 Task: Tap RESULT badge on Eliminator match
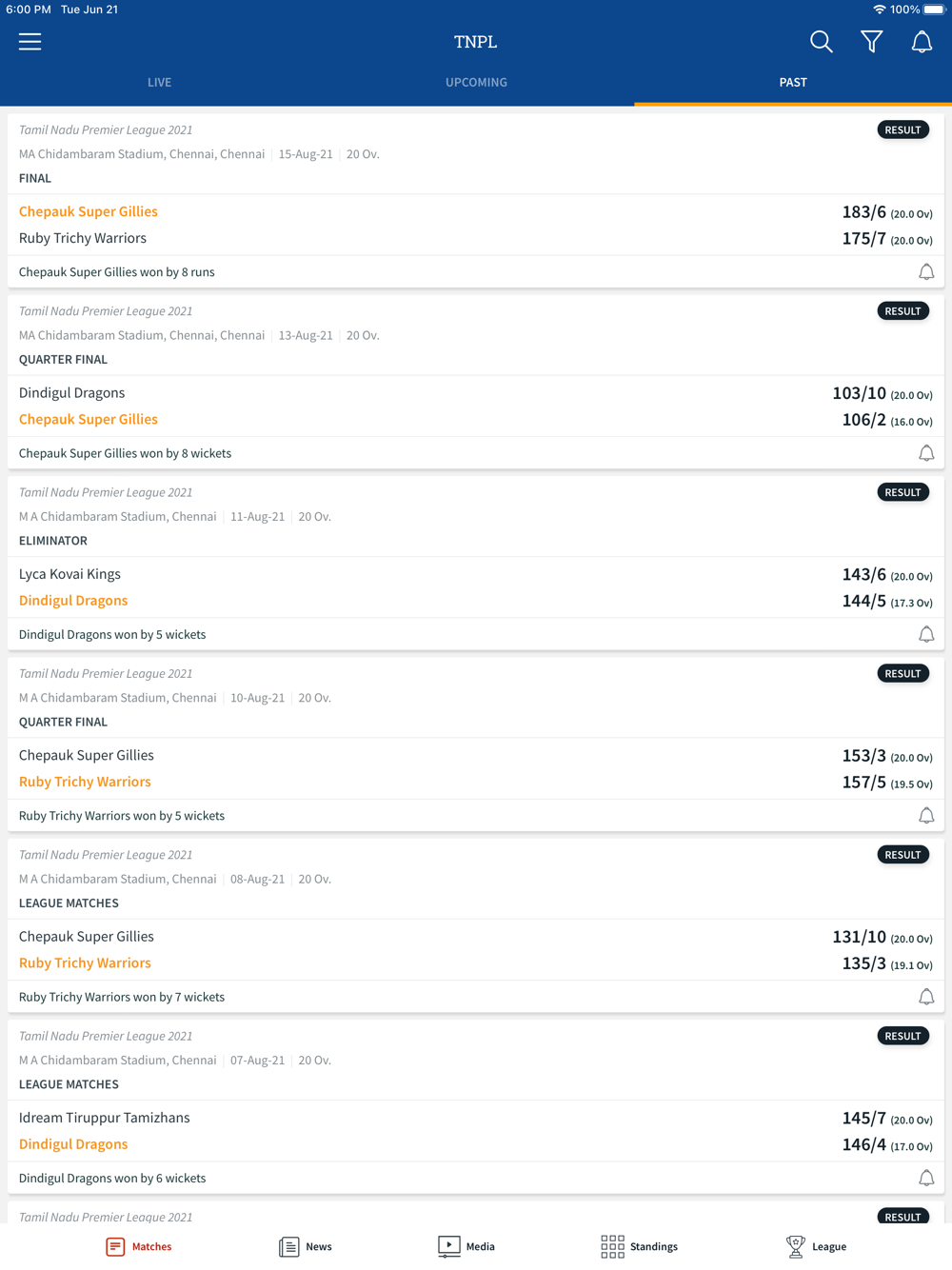point(902,492)
